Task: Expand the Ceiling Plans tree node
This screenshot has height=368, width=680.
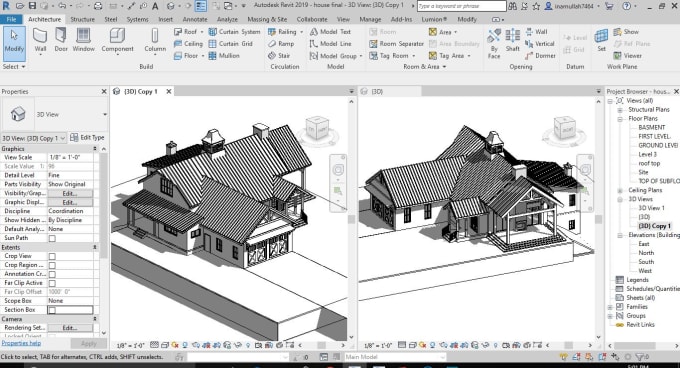Action: [x=620, y=190]
